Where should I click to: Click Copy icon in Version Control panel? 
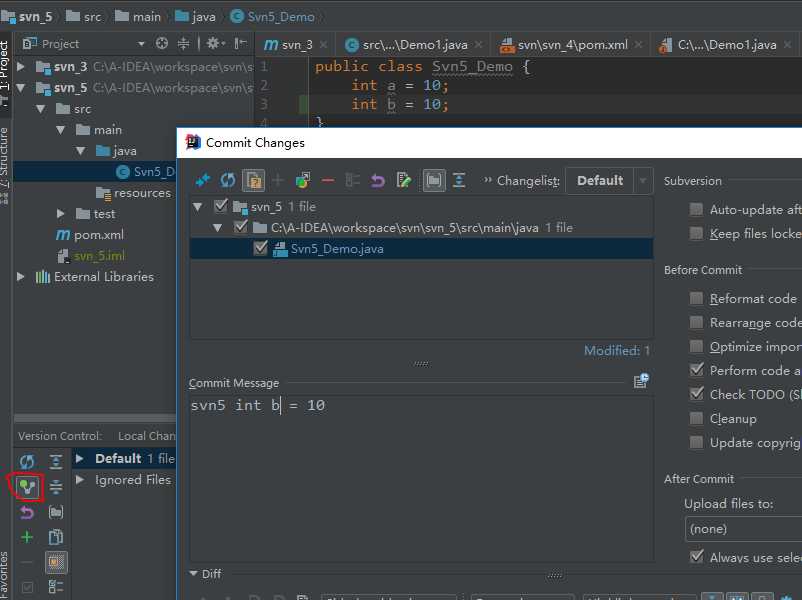[x=56, y=537]
